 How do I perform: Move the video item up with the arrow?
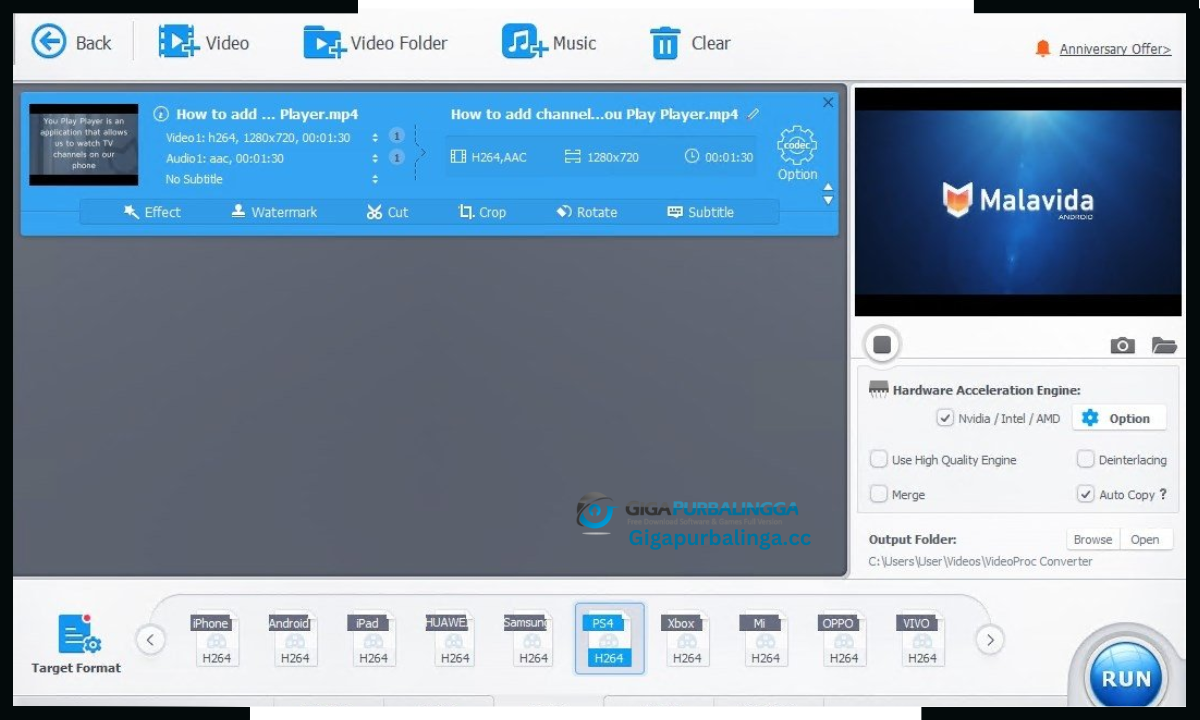[x=828, y=188]
